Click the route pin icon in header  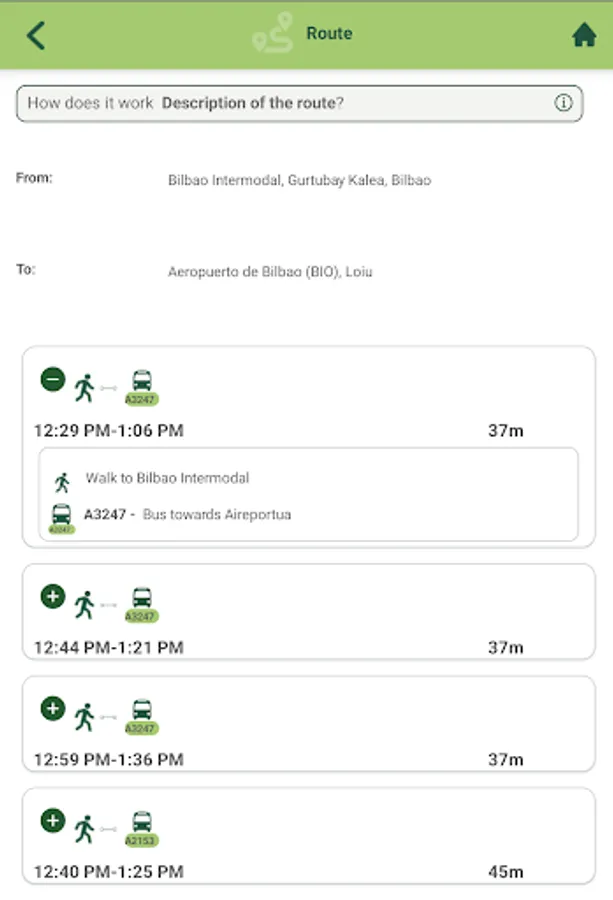coord(271,34)
